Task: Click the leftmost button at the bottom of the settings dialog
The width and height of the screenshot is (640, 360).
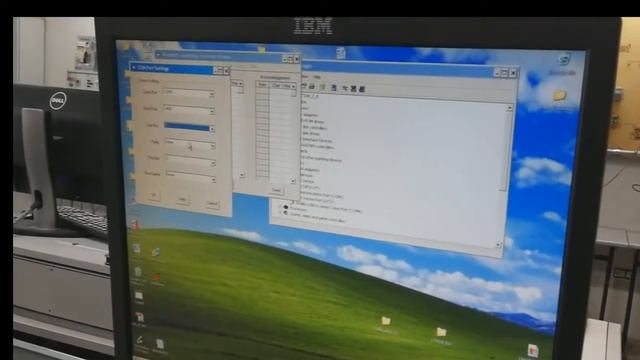Action: [154, 196]
